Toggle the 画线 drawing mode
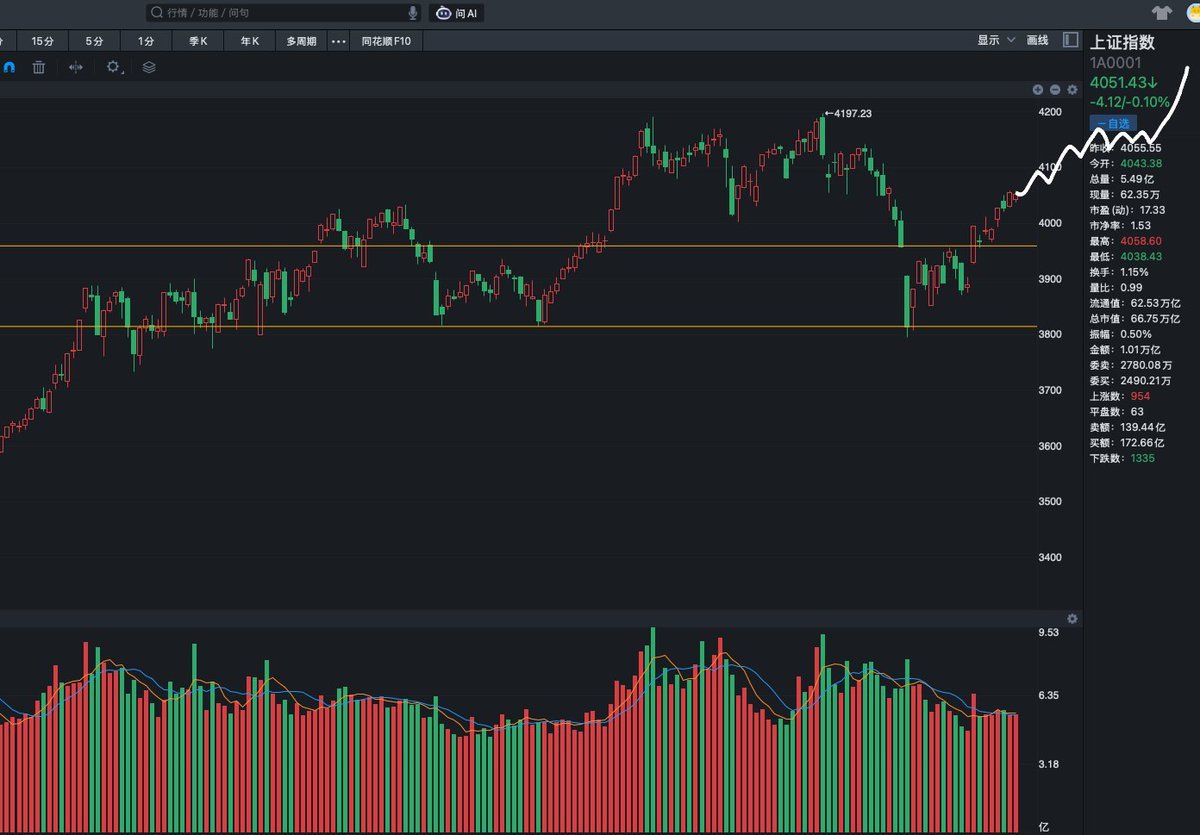 (x=1038, y=40)
